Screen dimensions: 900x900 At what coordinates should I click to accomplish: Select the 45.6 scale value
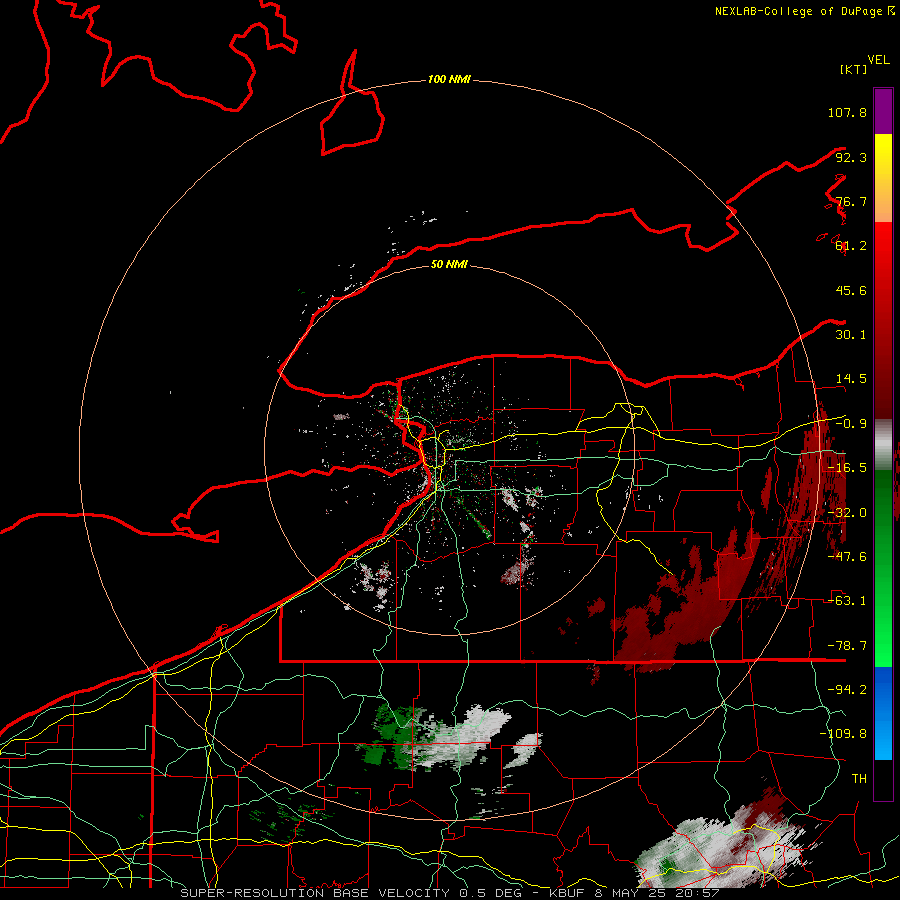point(851,290)
